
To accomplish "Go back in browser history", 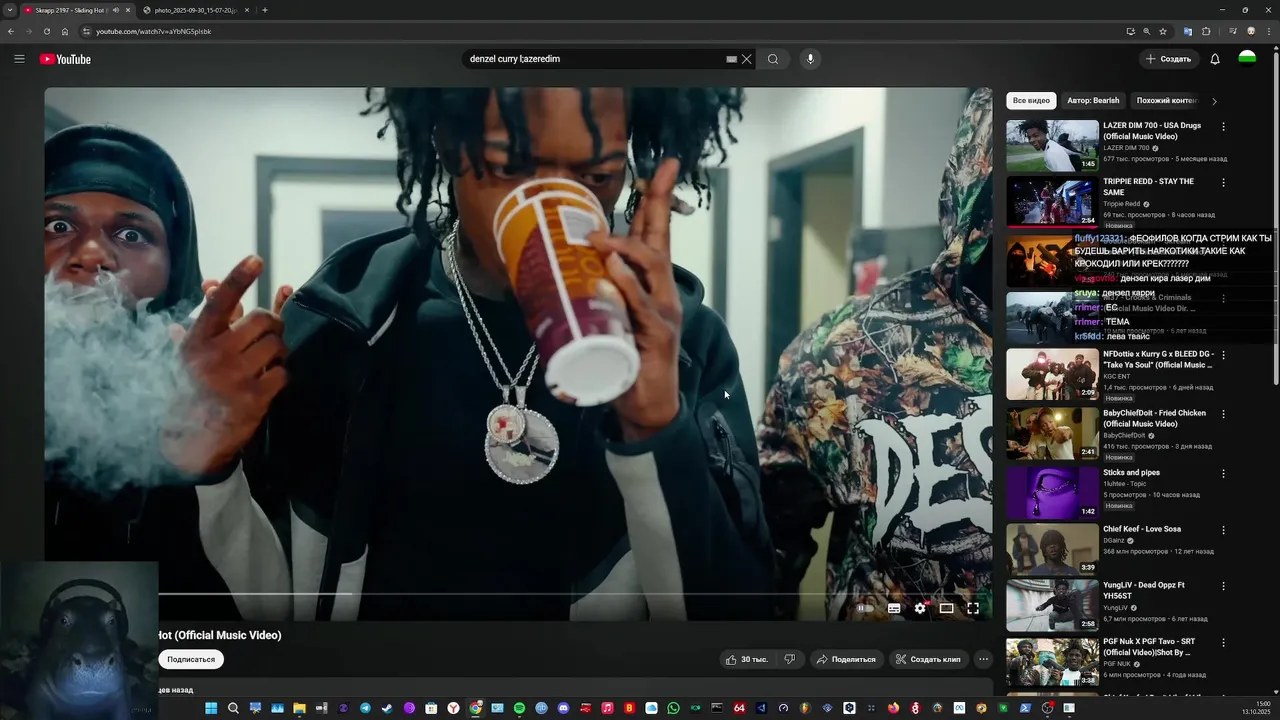I will 10,31.
